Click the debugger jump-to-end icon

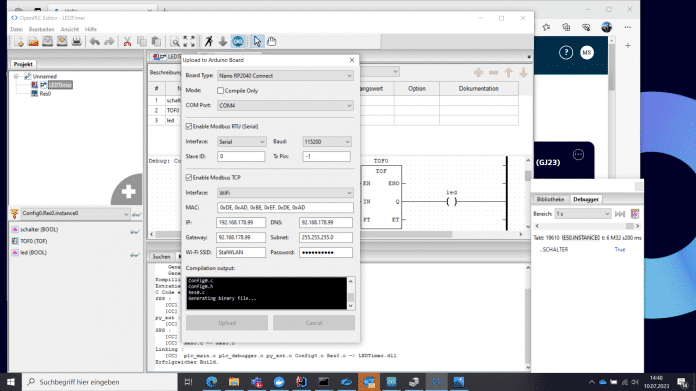point(620,214)
